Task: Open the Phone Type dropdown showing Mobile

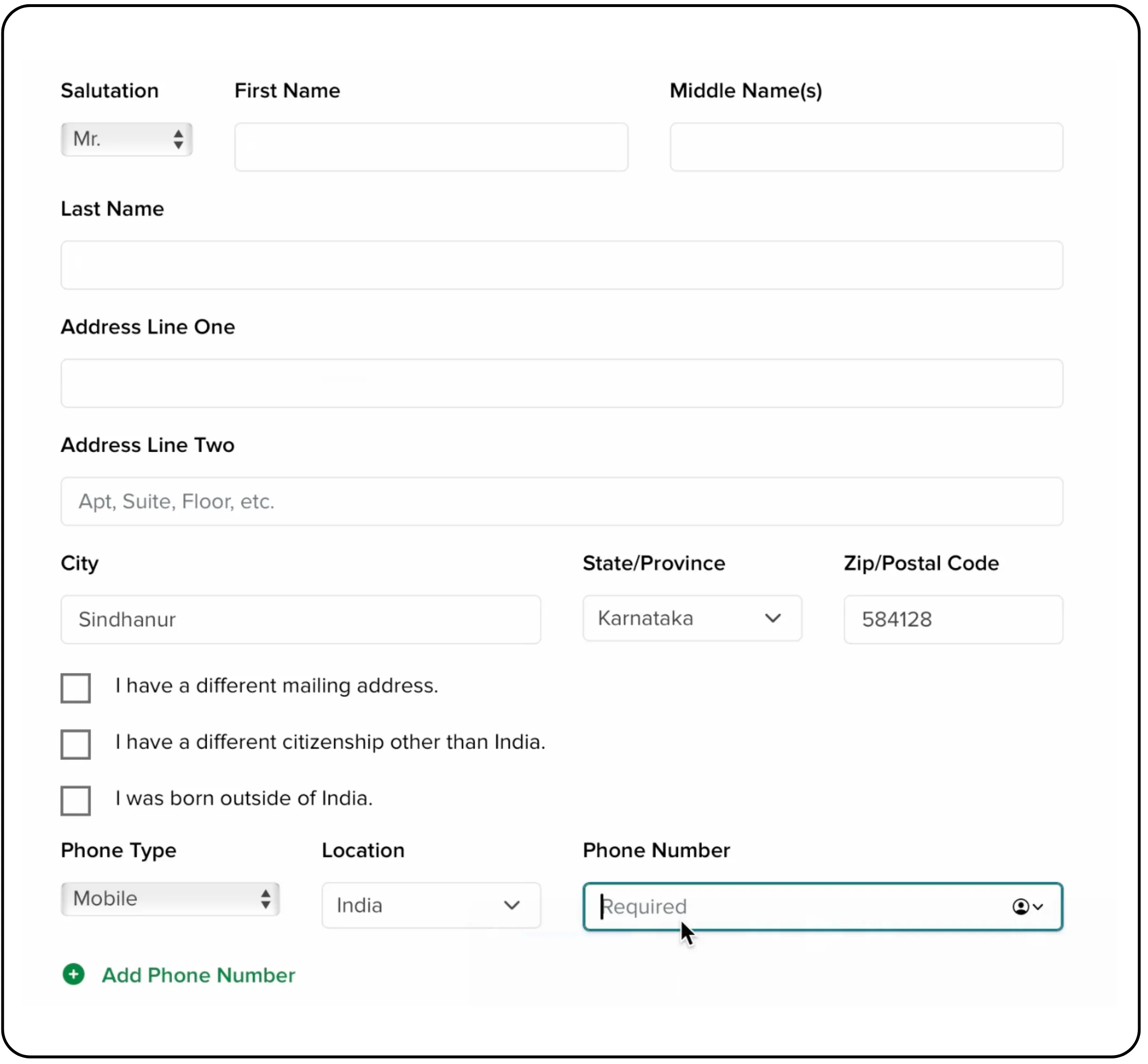Action: tap(170, 899)
